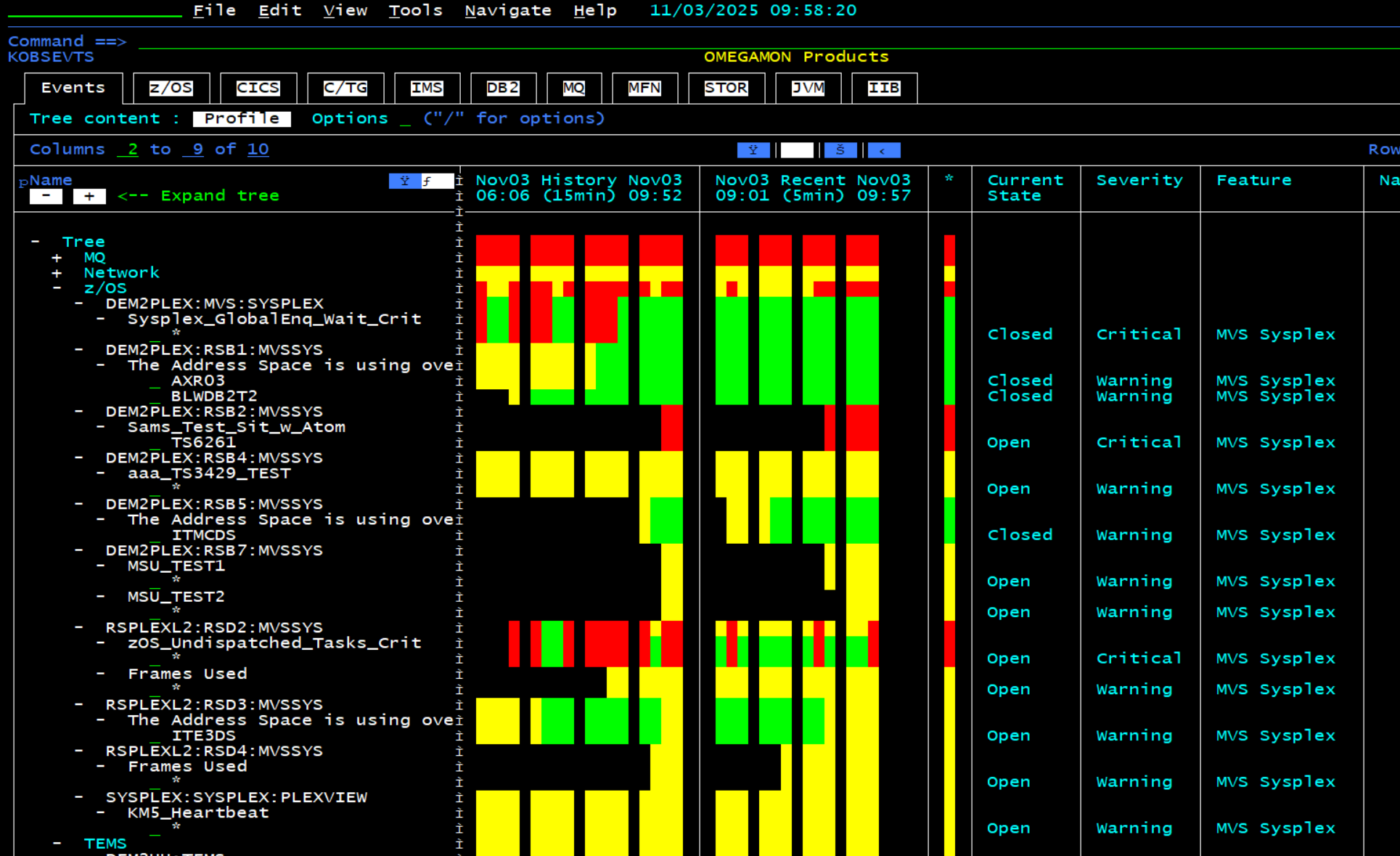The image size is (1400, 856).
Task: Click the expand-all plus button under Name
Action: (x=89, y=196)
